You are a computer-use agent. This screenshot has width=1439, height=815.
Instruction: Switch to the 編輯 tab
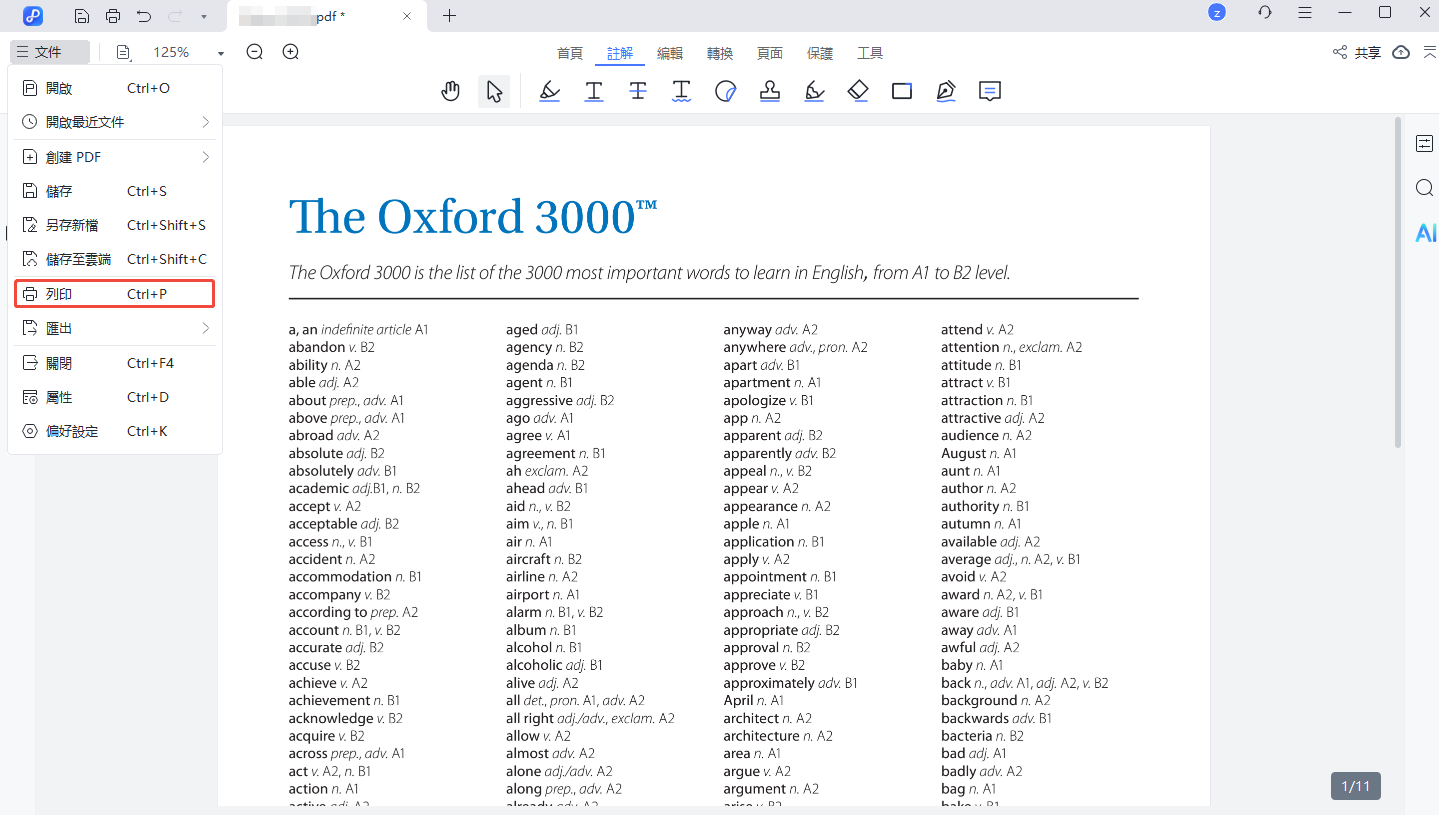(670, 53)
